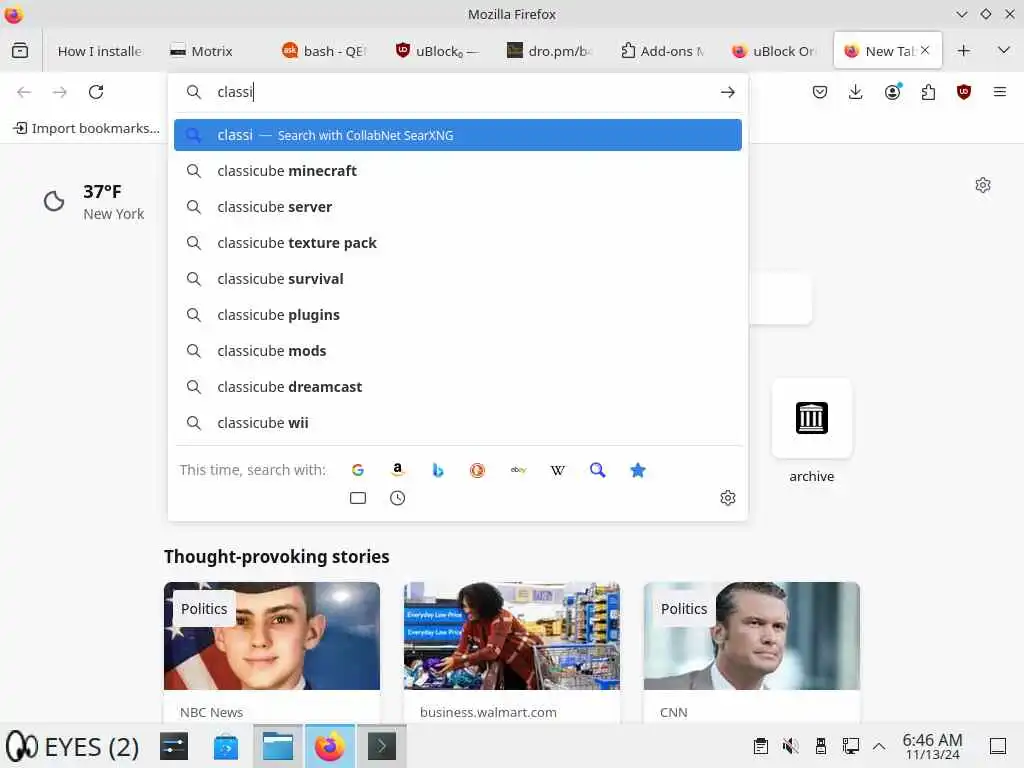
Task: Open the Extensions puzzle icon
Action: tap(928, 92)
